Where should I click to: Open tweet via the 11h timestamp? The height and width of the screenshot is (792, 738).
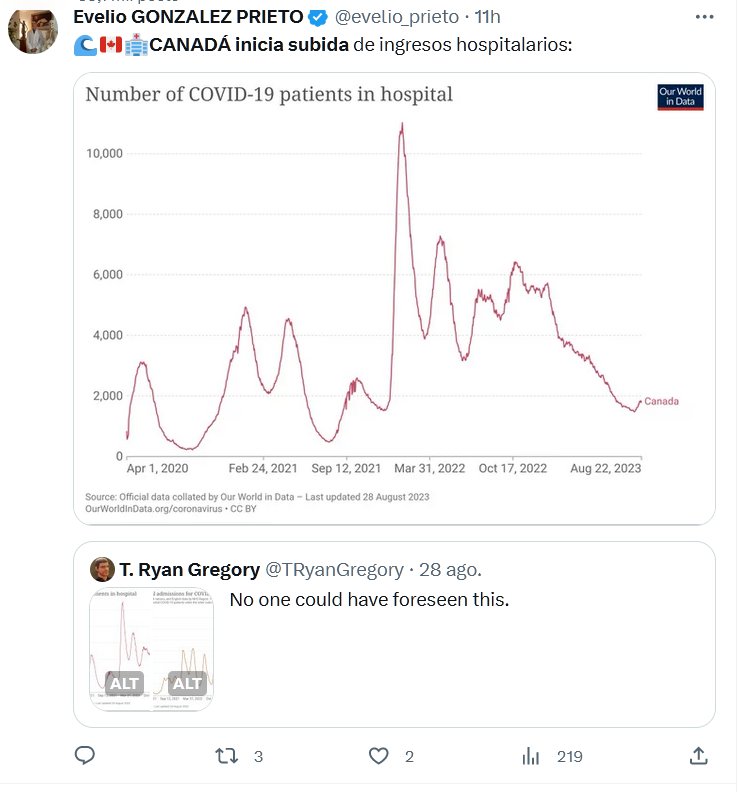[489, 17]
